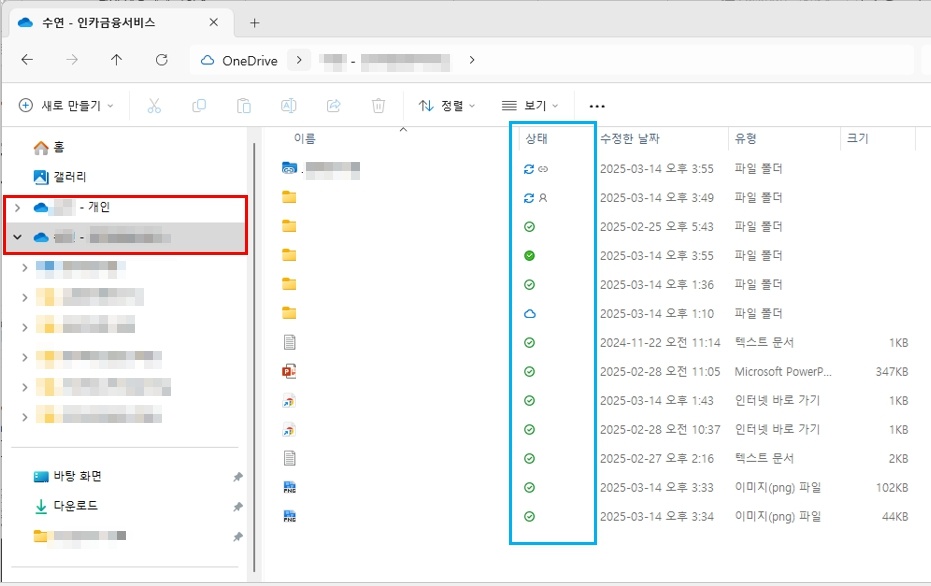Image resolution: width=931 pixels, height=586 pixels.
Task: Open a new tab with the plus button
Action: pos(254,23)
